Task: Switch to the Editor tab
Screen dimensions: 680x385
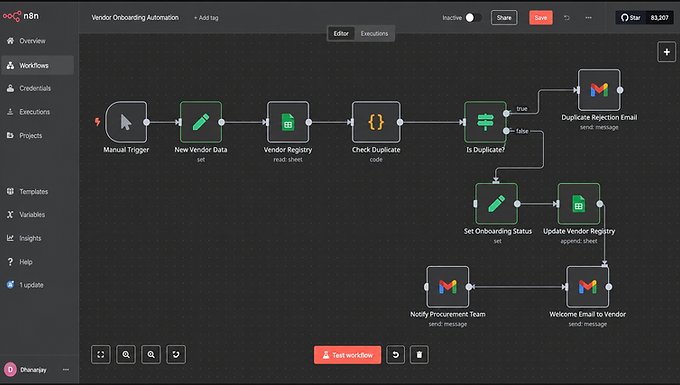Action: [341, 33]
